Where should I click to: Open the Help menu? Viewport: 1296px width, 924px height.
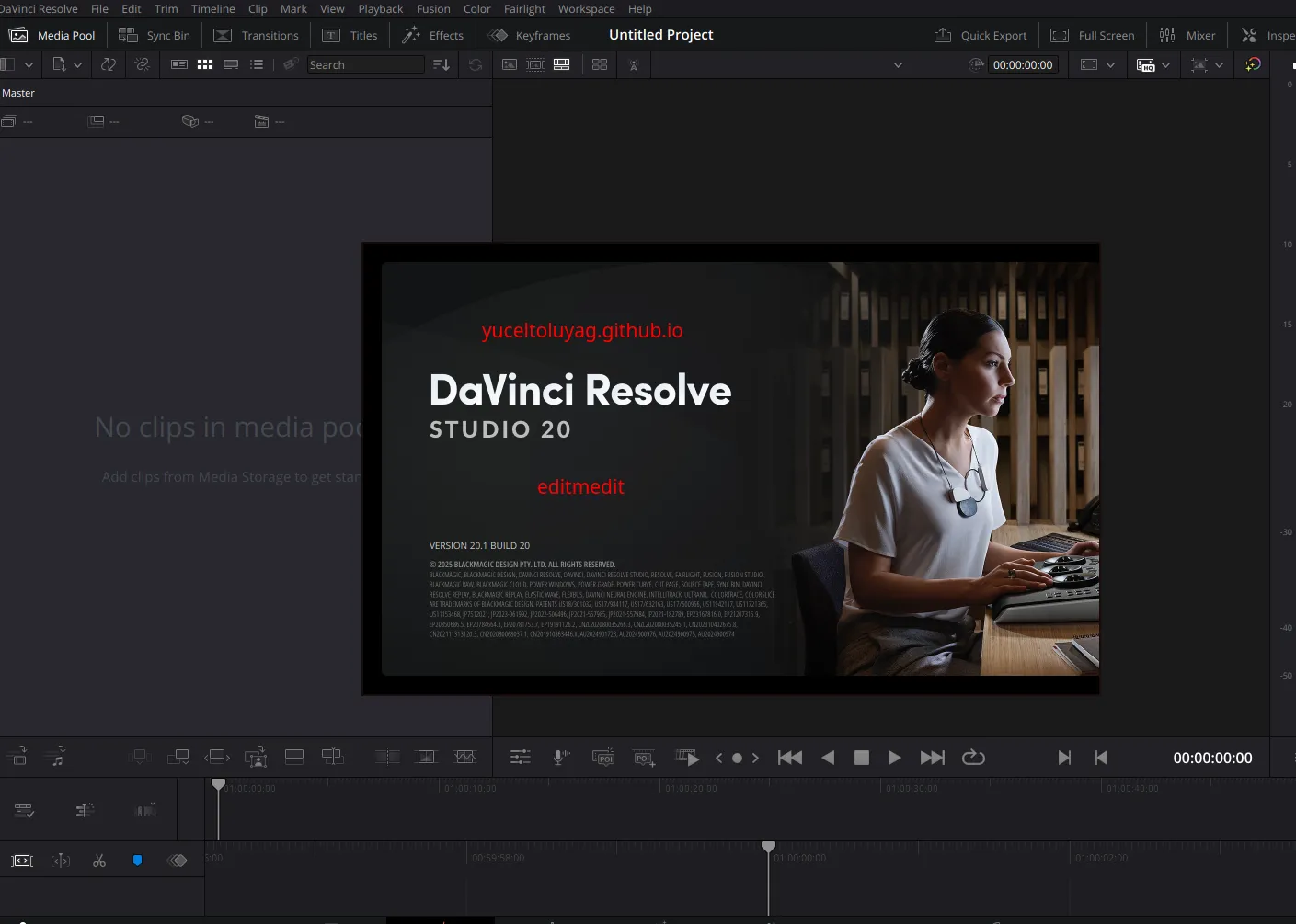640,8
